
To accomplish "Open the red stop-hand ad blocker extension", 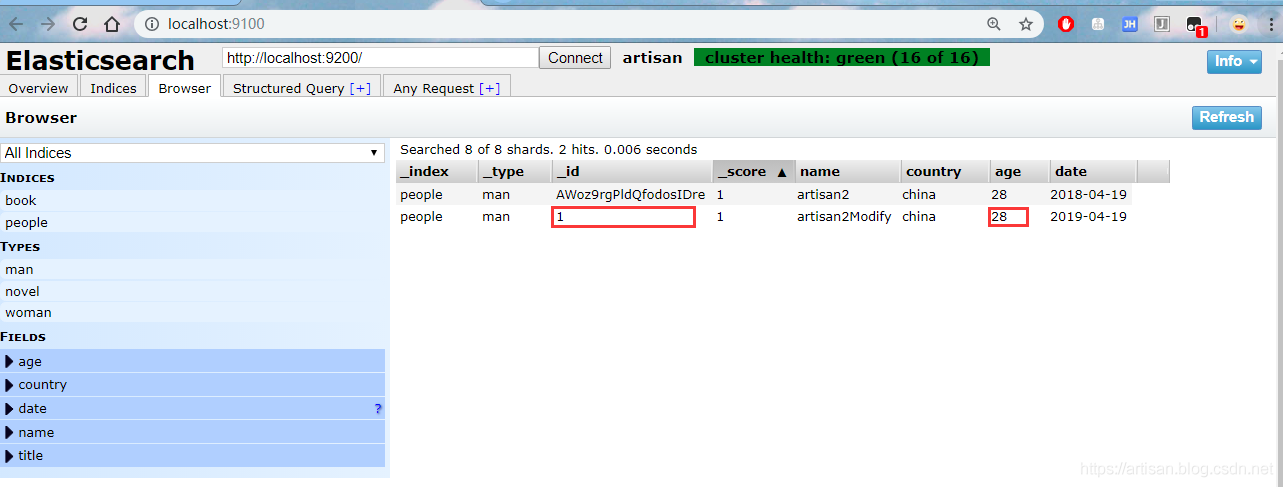I will click(1066, 24).
